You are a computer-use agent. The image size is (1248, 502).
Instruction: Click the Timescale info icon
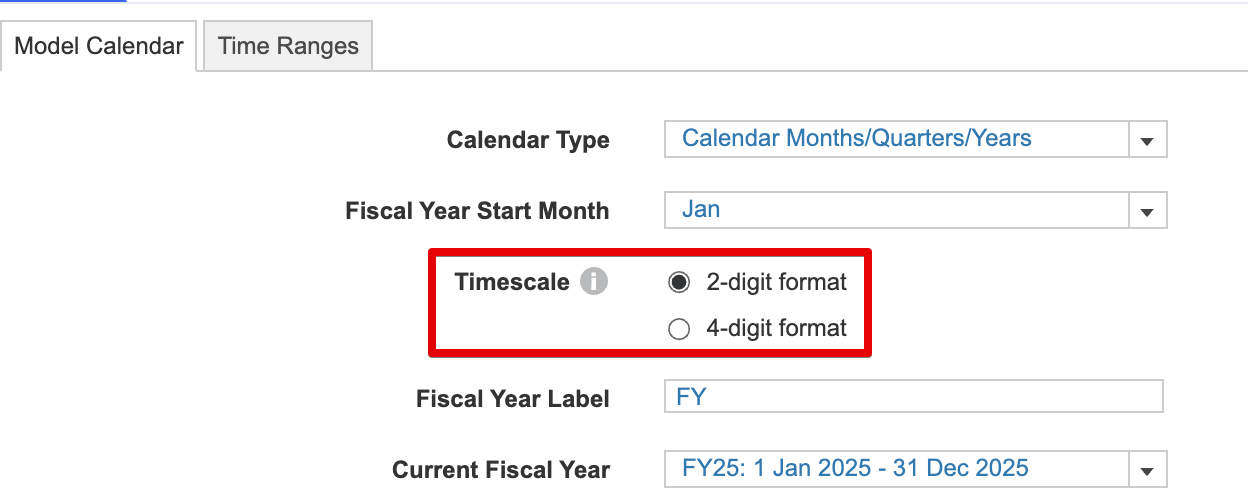pyautogui.click(x=594, y=282)
